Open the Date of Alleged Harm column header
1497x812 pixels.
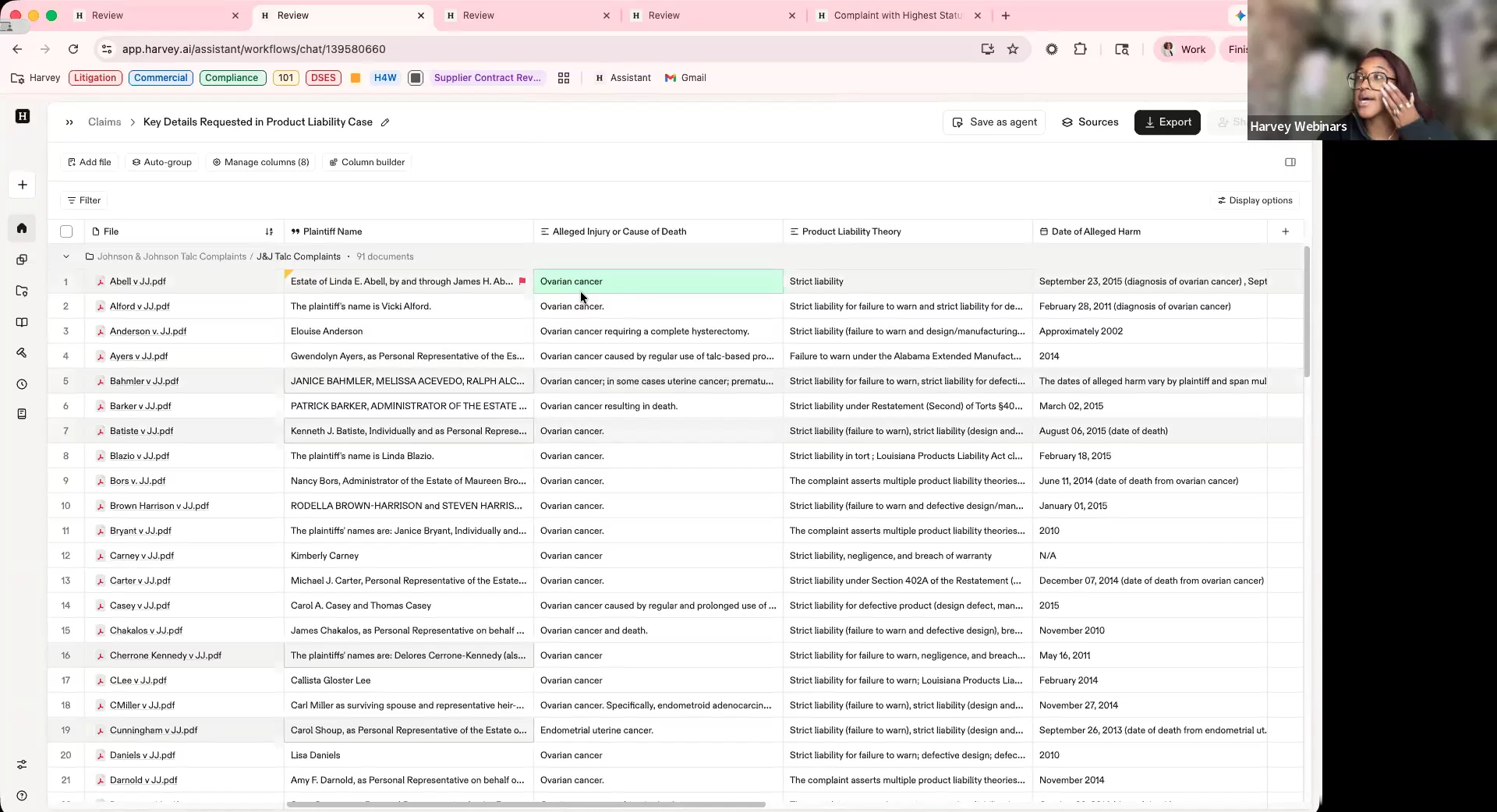point(1150,231)
